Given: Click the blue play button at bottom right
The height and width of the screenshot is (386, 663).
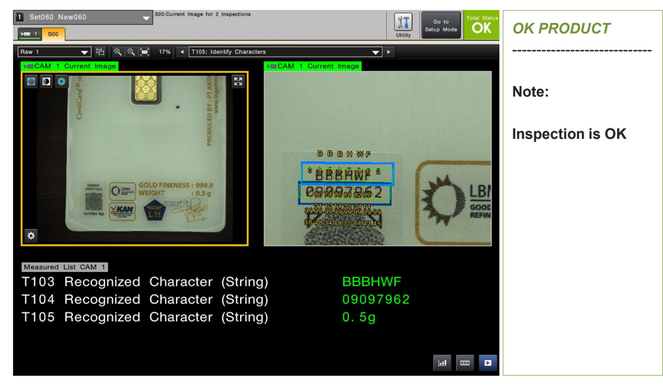Looking at the screenshot, I should tap(488, 363).
